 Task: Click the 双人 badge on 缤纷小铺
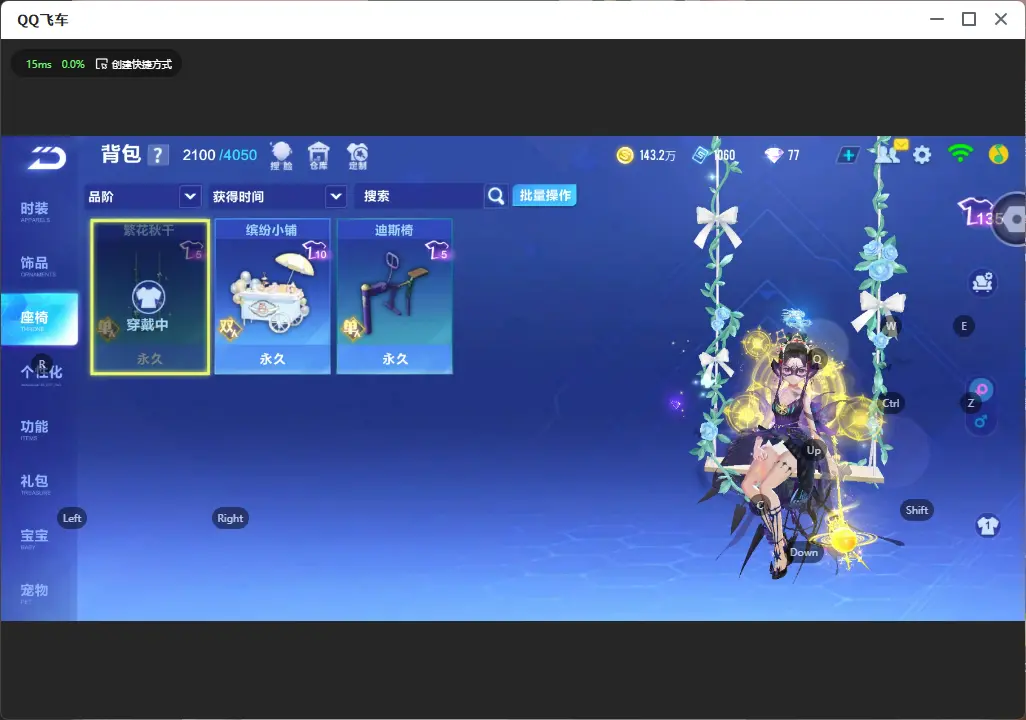pos(229,327)
